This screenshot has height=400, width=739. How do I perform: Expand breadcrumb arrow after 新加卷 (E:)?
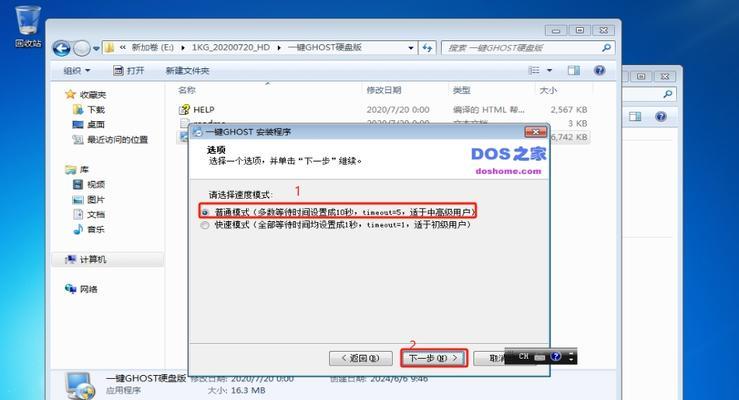[x=182, y=48]
